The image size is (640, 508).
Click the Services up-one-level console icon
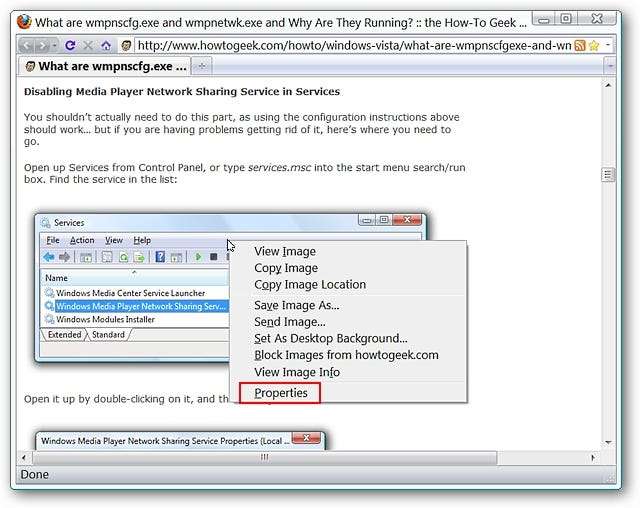[x=86, y=257]
